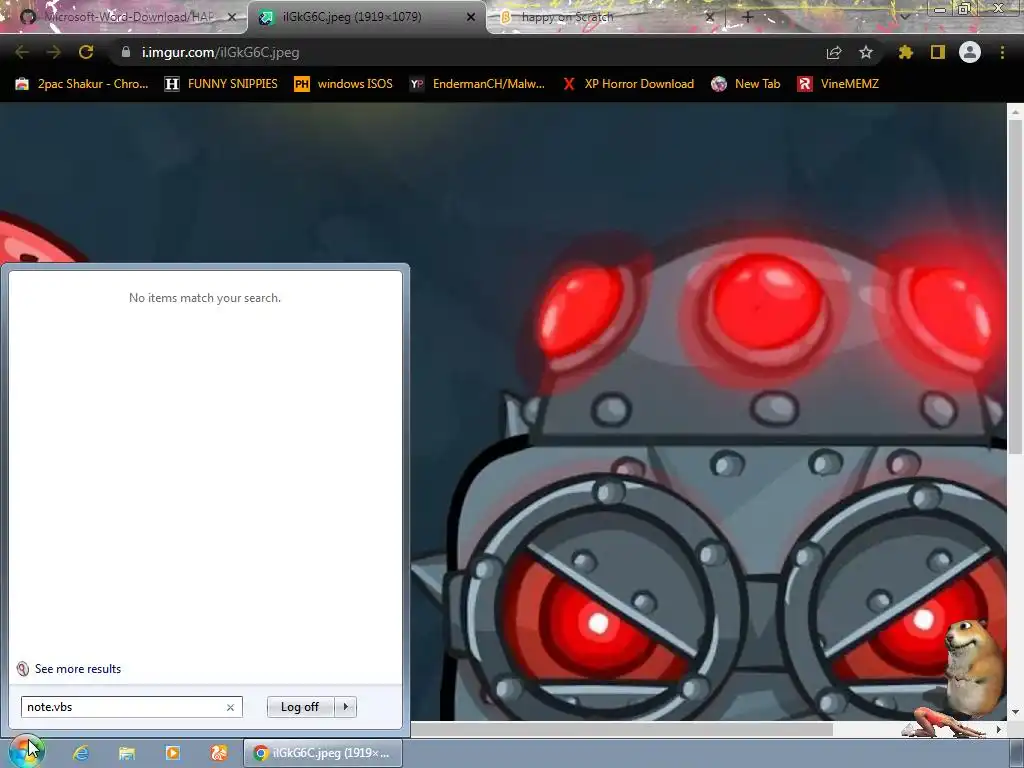The image size is (1024, 768).
Task: Open the Extensions puzzle icon
Action: 905,52
